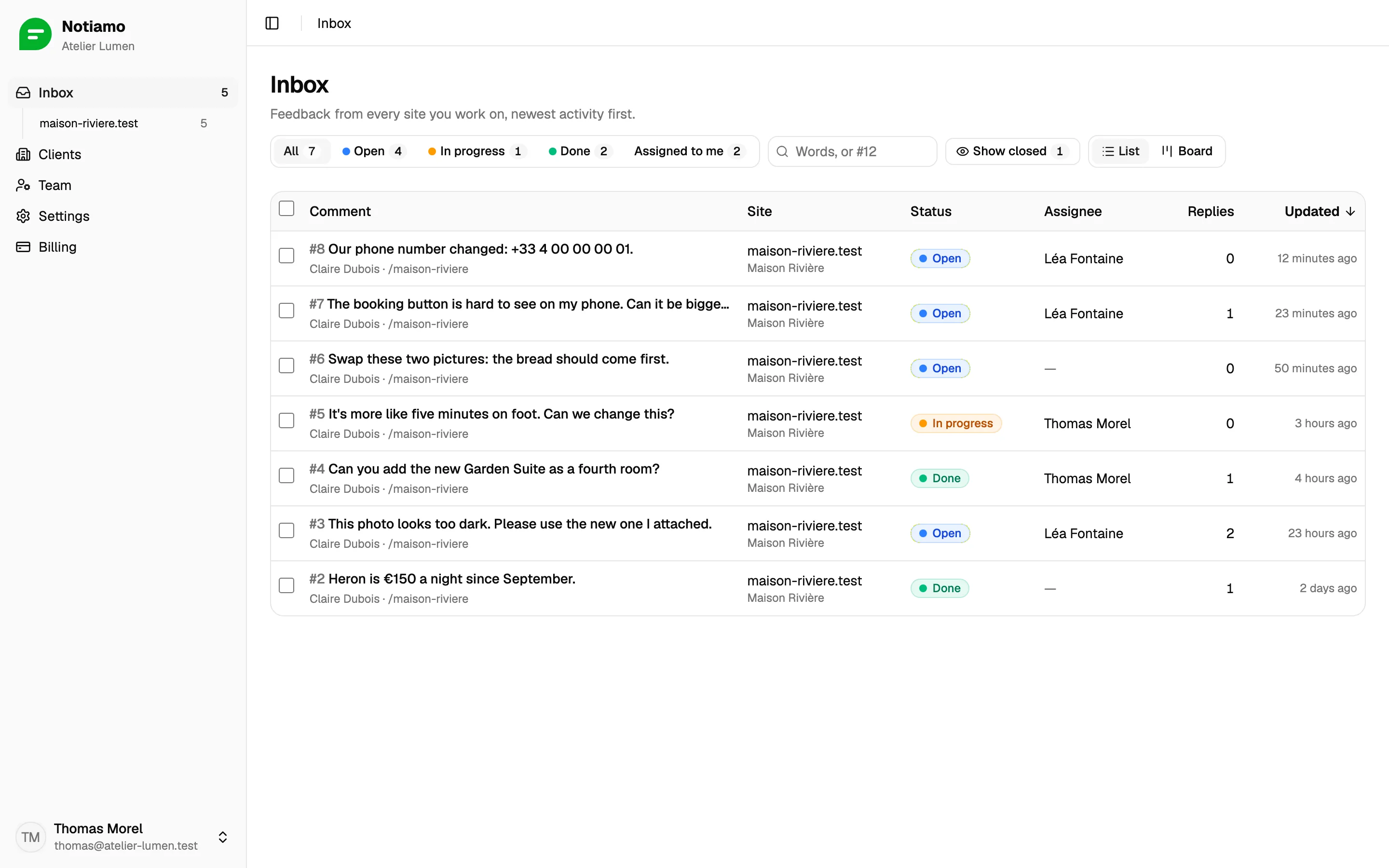Click the Settings gear icon
The image size is (1389, 868).
pyautogui.click(x=23, y=216)
